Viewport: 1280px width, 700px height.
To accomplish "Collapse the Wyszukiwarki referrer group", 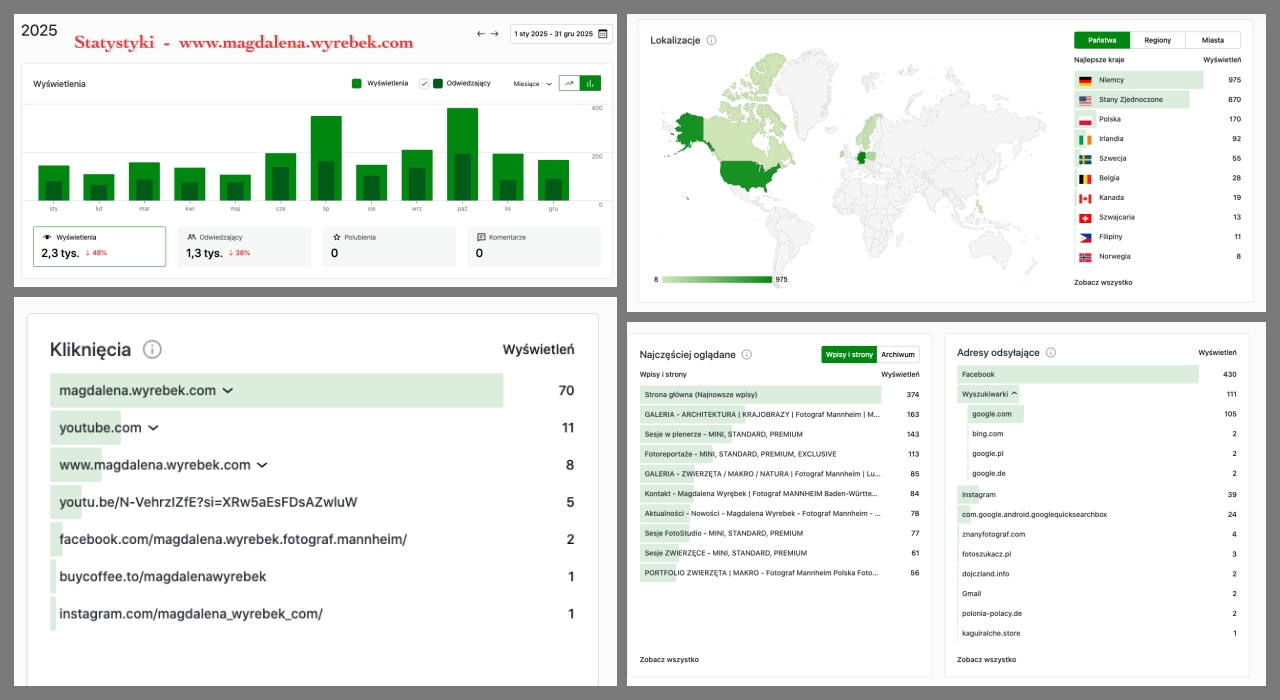I will point(1014,394).
